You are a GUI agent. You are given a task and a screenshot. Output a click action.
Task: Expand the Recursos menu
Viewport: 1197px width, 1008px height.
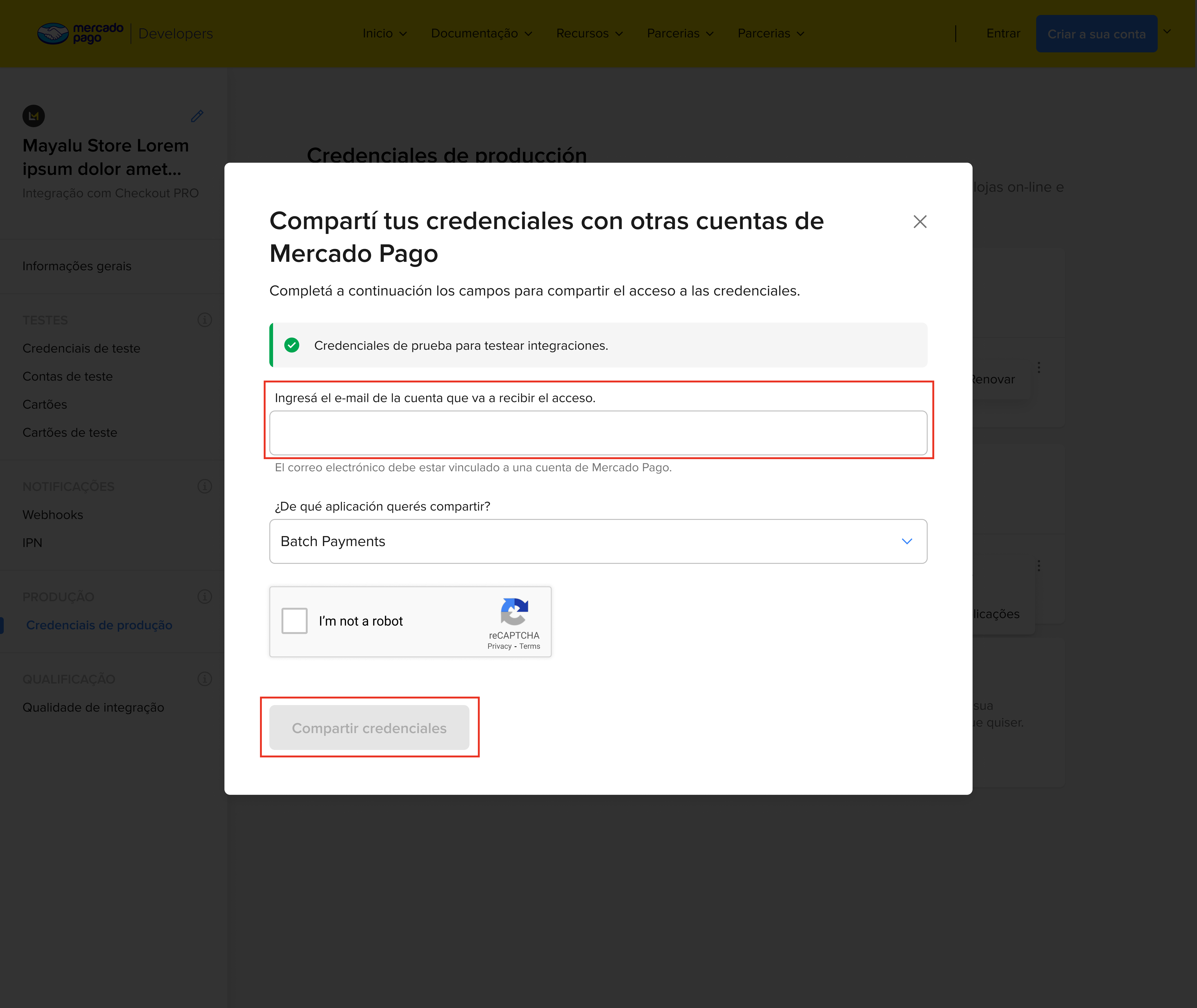point(590,33)
